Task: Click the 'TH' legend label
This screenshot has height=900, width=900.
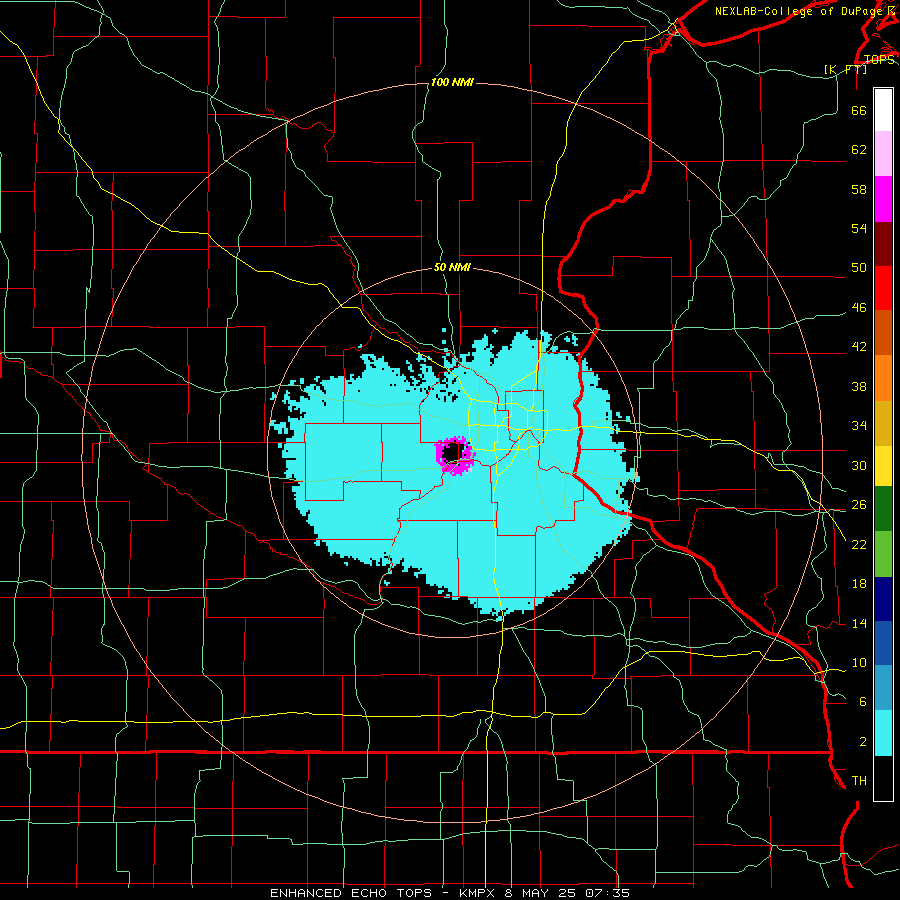Action: click(859, 781)
